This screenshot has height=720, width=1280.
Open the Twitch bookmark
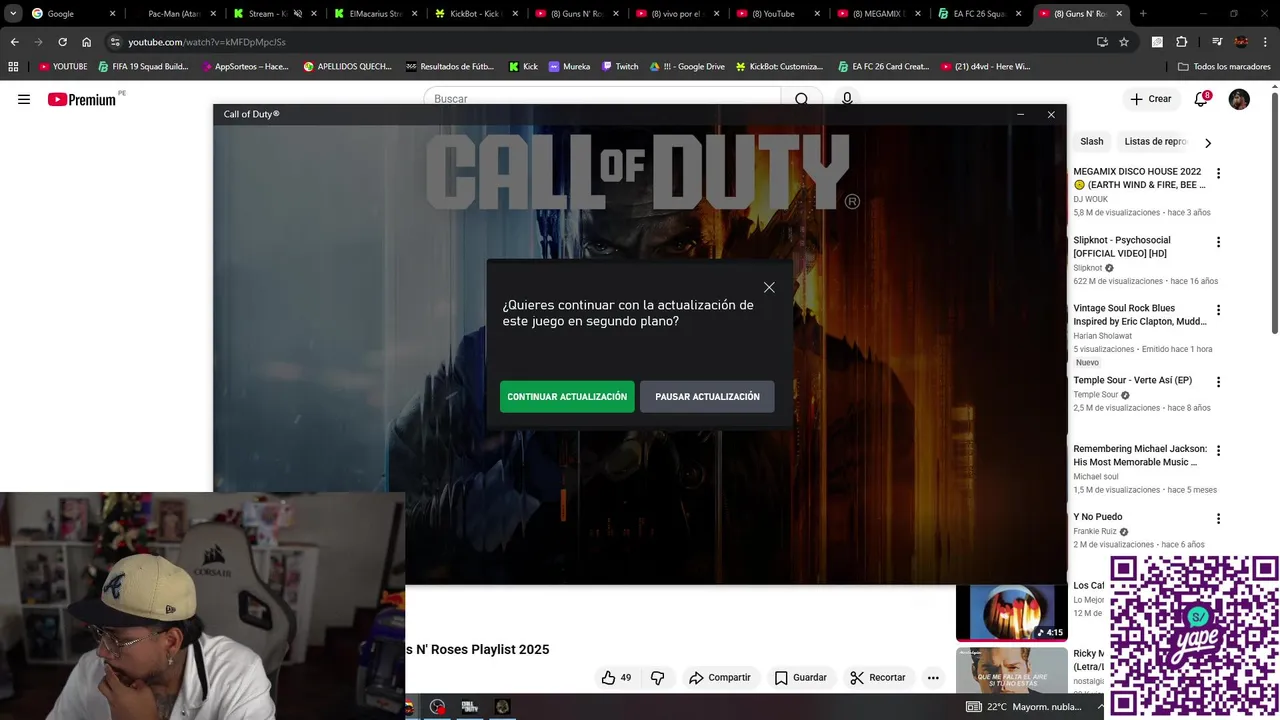(620, 66)
